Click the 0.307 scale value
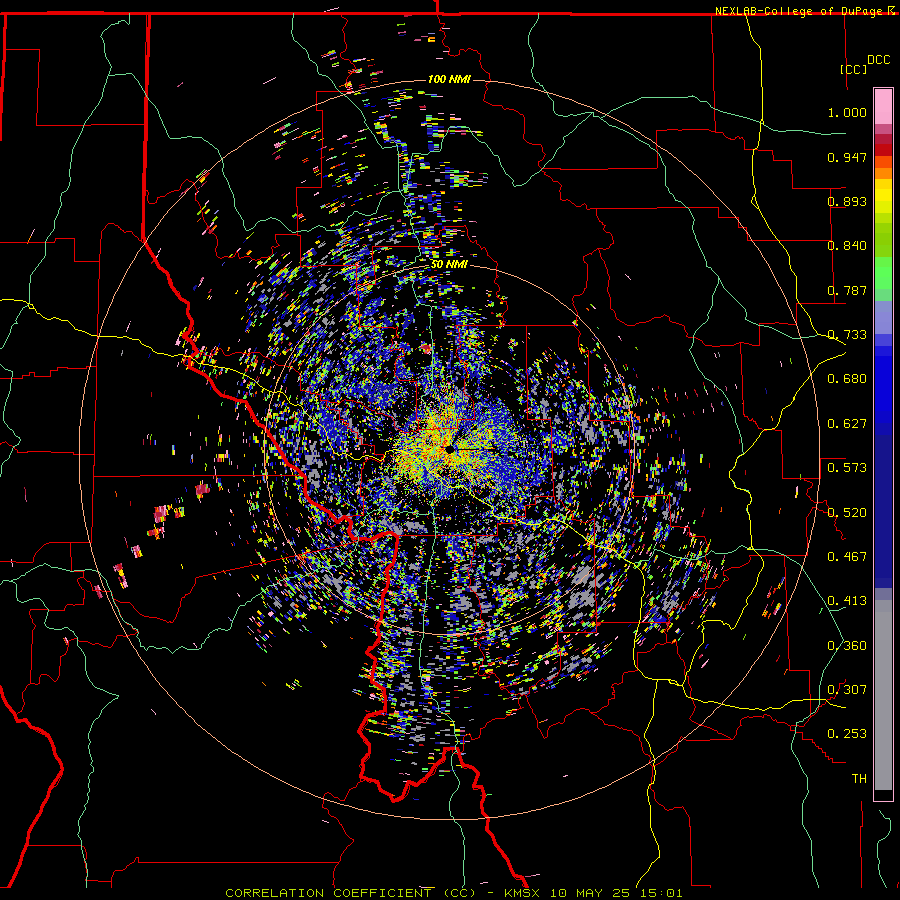 click(x=847, y=689)
